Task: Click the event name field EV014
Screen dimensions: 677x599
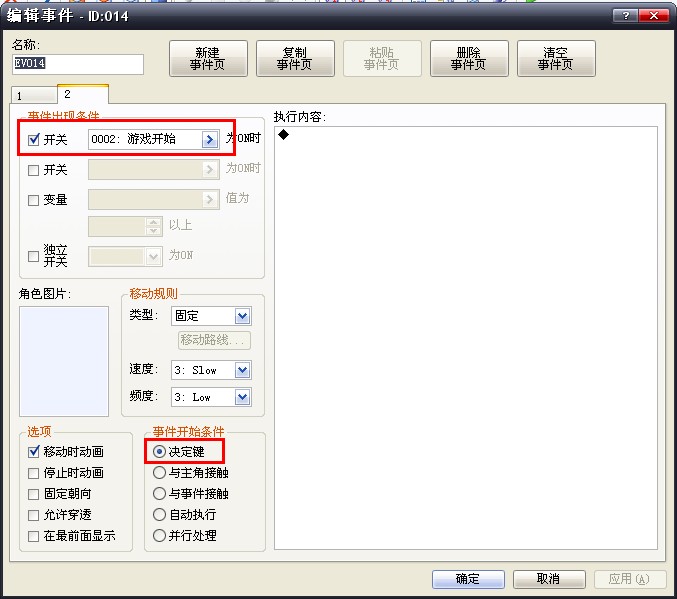Action: [x=78, y=64]
